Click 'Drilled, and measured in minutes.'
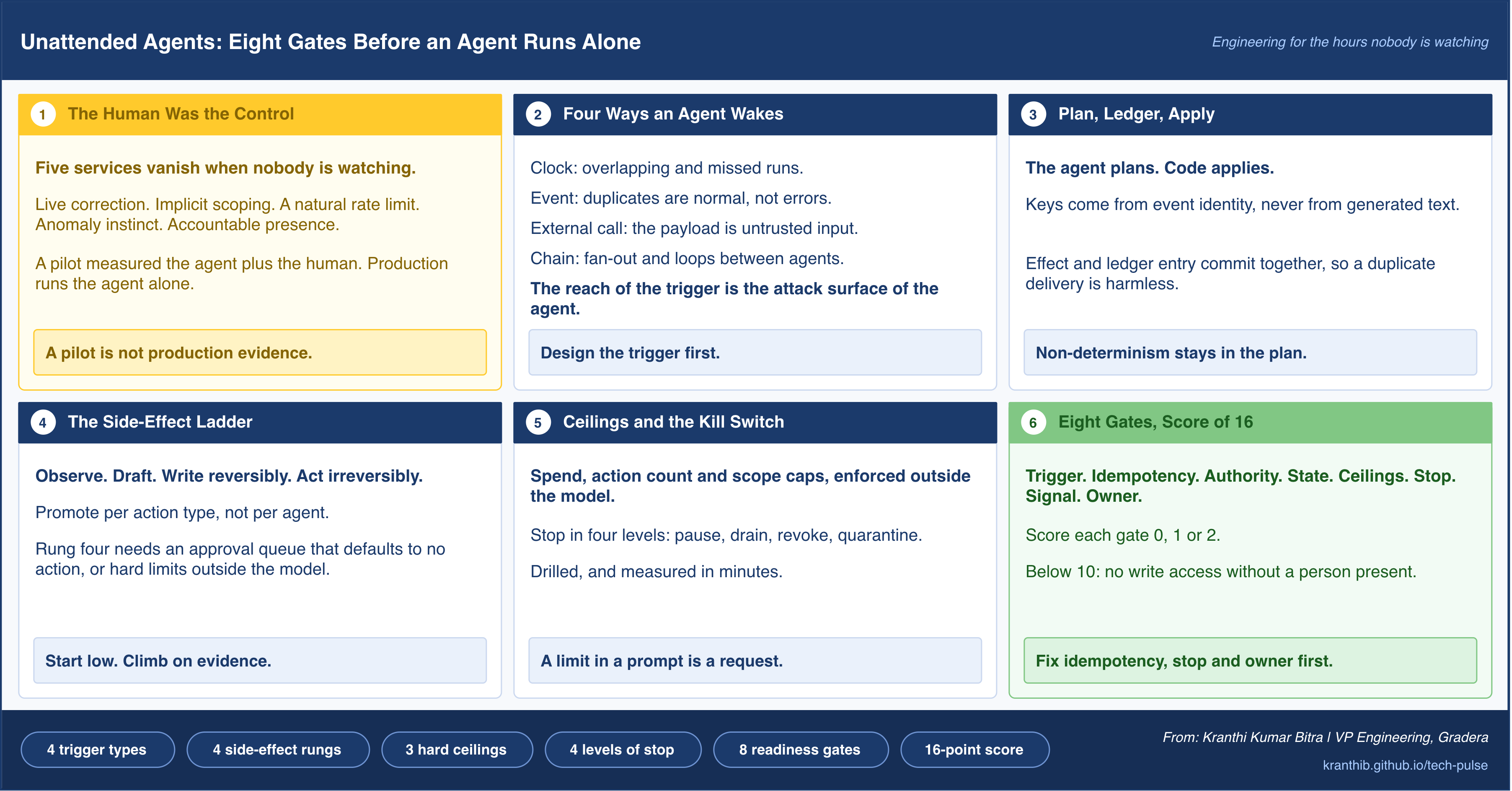Screen dimensions: 1512x791 [x=656, y=571]
